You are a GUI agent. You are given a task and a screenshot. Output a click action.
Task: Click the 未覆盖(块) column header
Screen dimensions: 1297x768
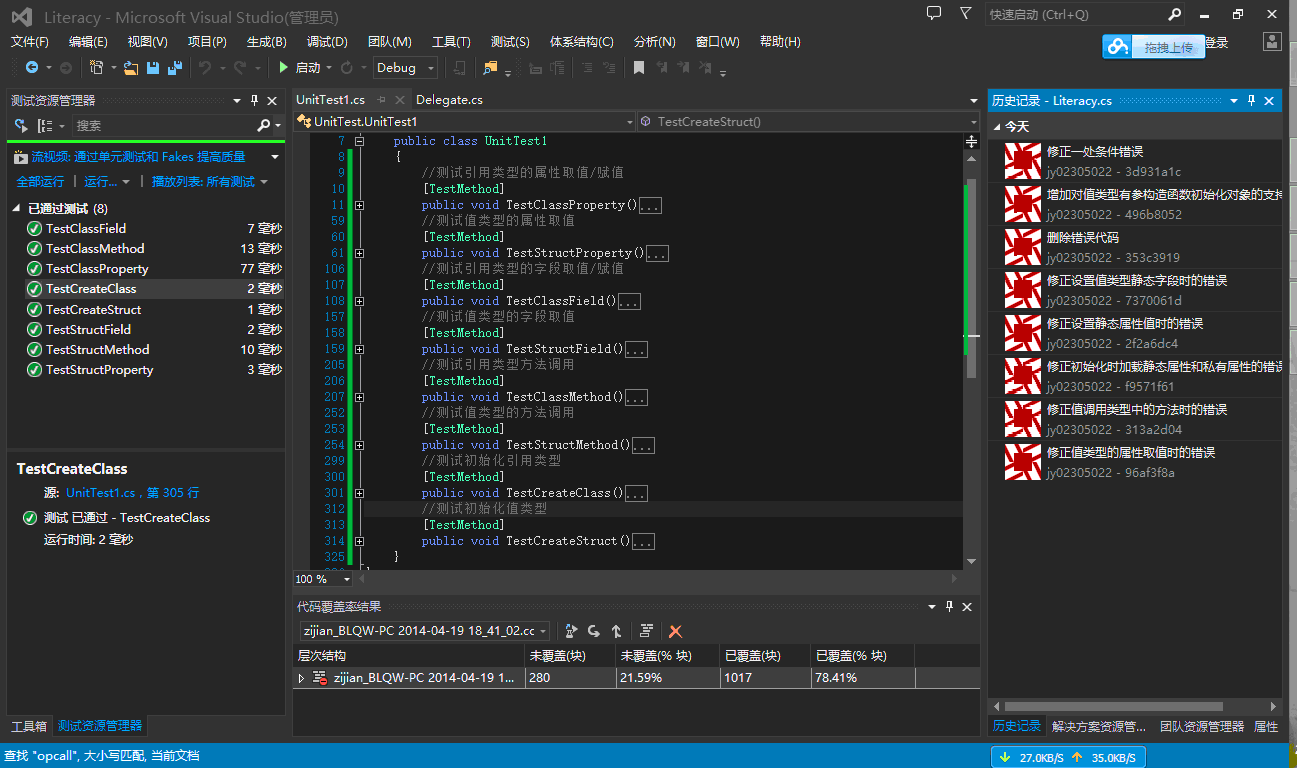pos(568,656)
